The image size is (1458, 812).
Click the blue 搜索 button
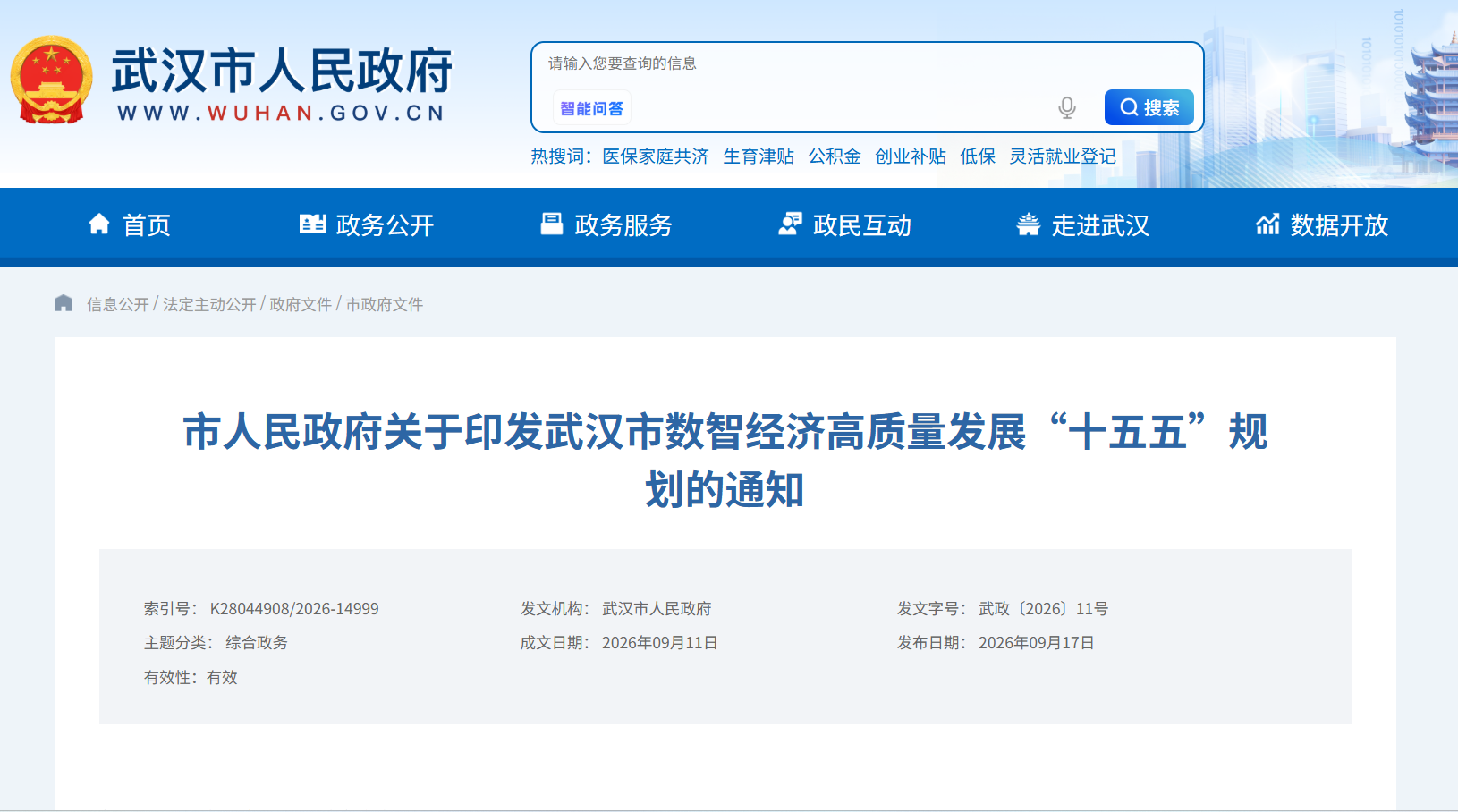1149,107
